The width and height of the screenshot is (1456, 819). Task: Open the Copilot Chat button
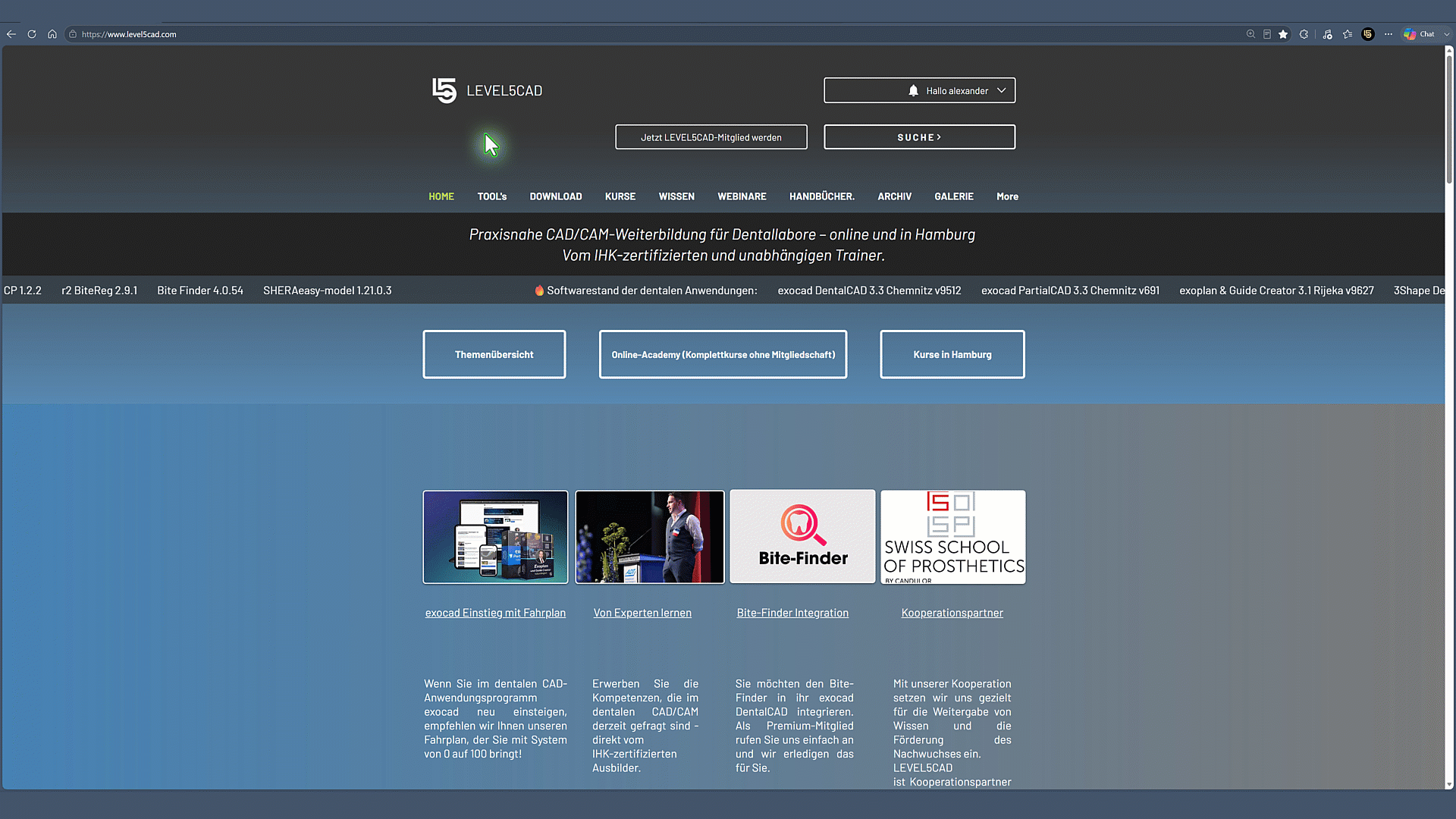[x=1419, y=34]
